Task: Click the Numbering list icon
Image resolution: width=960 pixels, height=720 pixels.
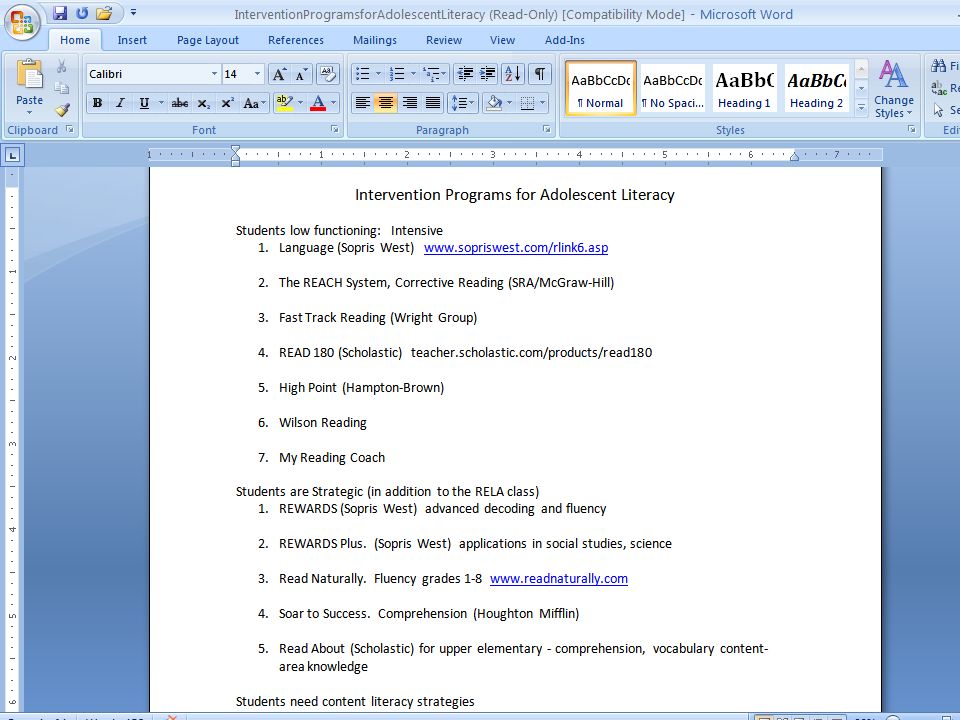Action: coord(397,74)
